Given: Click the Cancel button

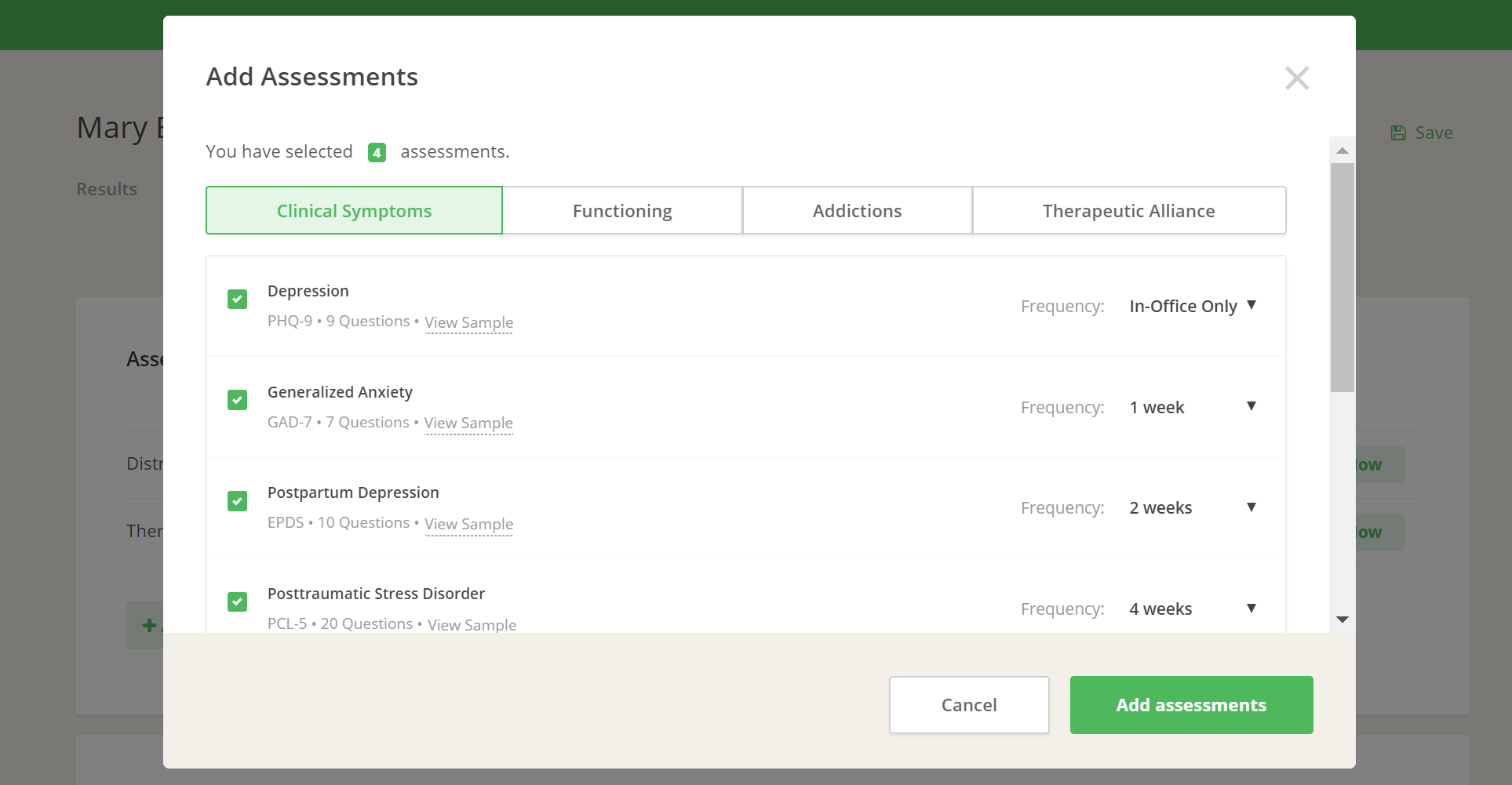Looking at the screenshot, I should click(969, 705).
